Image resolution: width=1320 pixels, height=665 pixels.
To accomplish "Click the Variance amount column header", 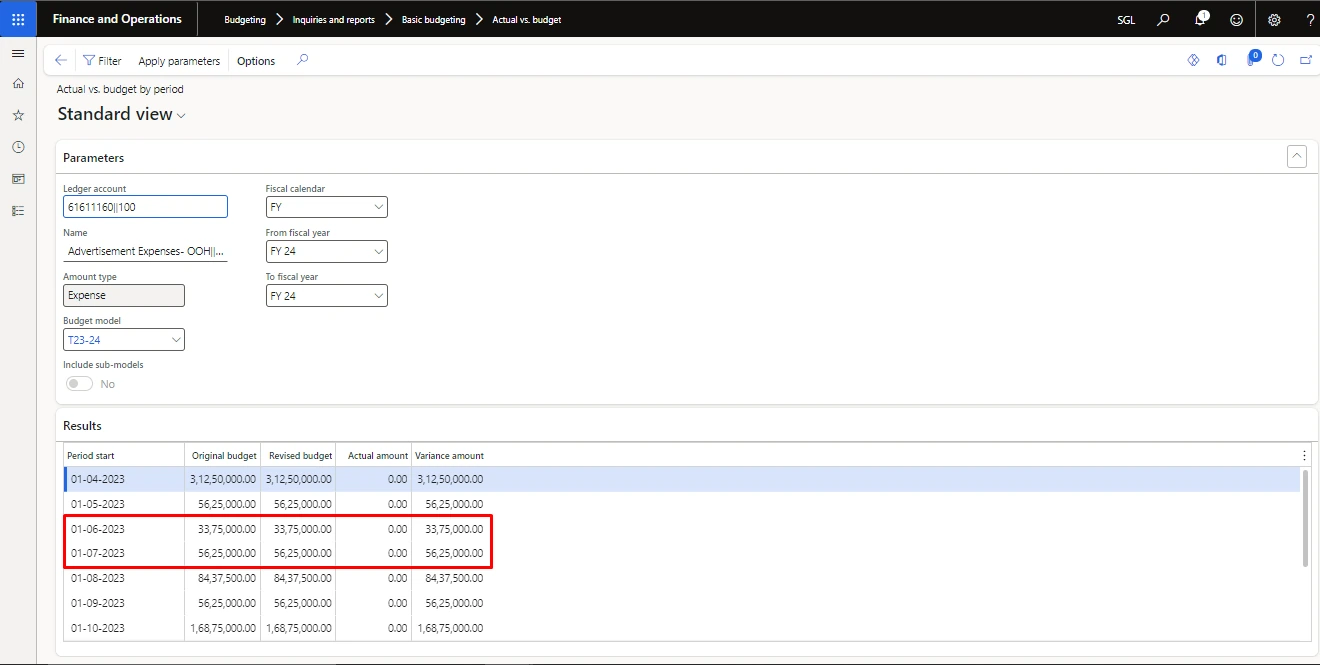I will 449,455.
